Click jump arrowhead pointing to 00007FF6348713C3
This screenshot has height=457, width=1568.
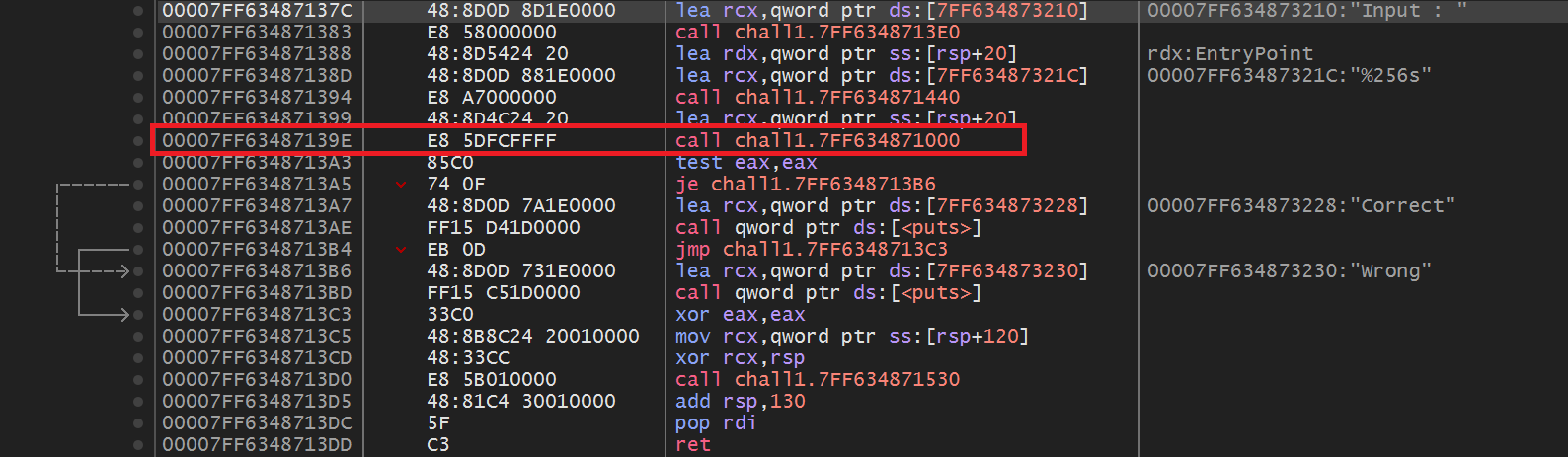click(x=122, y=314)
